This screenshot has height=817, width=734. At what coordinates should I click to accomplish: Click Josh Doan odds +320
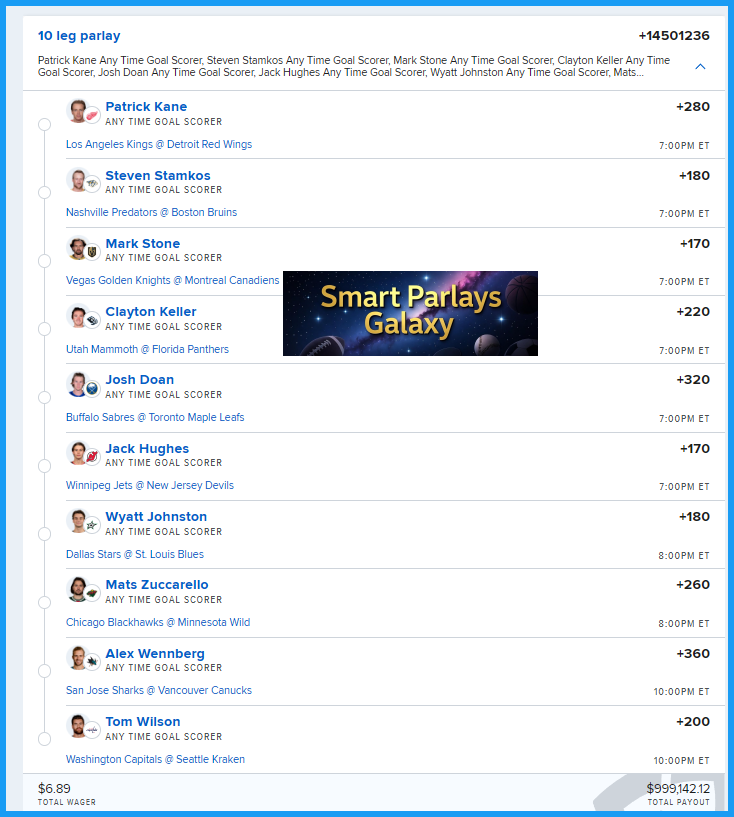693,379
